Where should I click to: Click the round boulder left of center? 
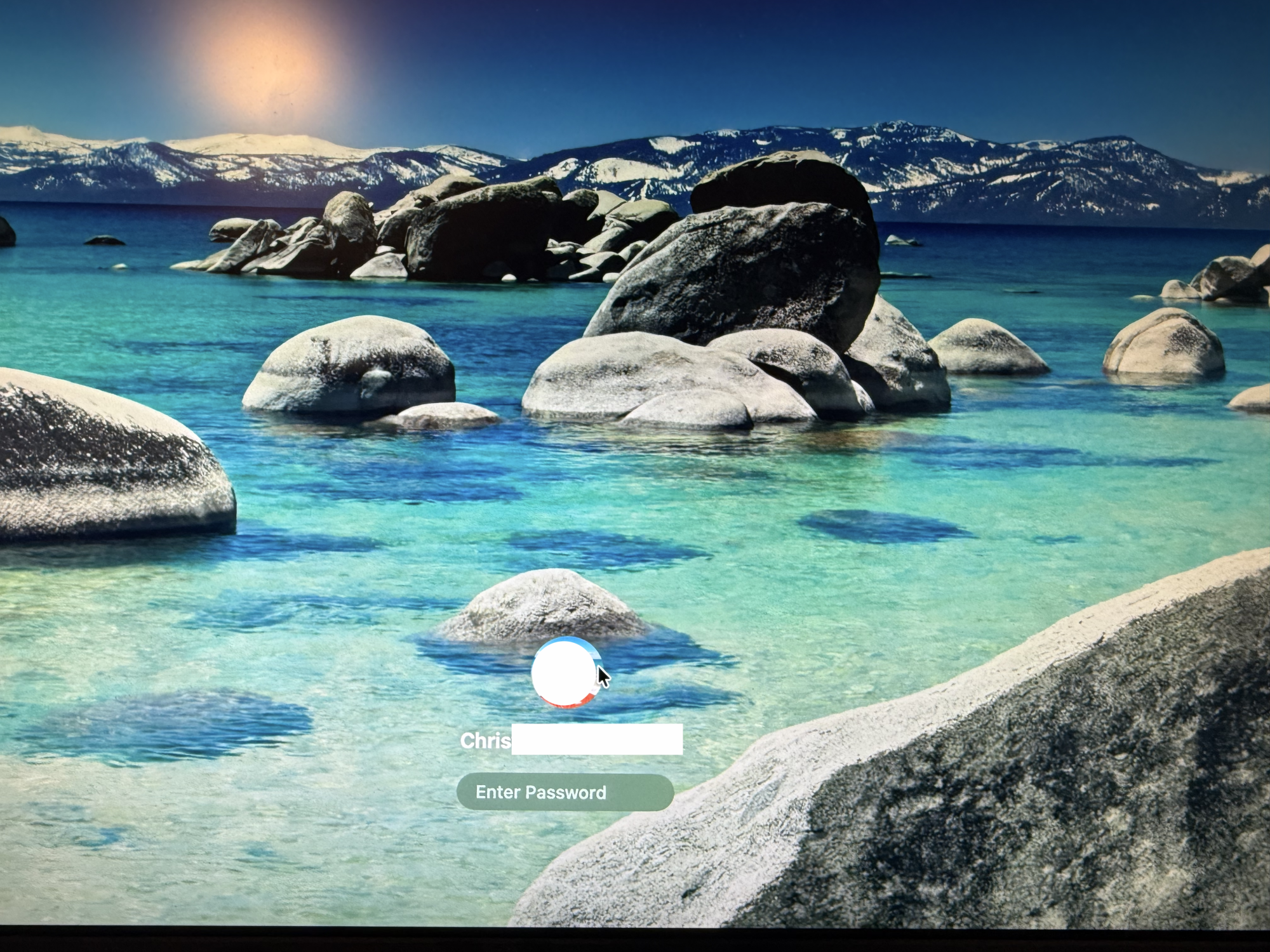(349, 365)
